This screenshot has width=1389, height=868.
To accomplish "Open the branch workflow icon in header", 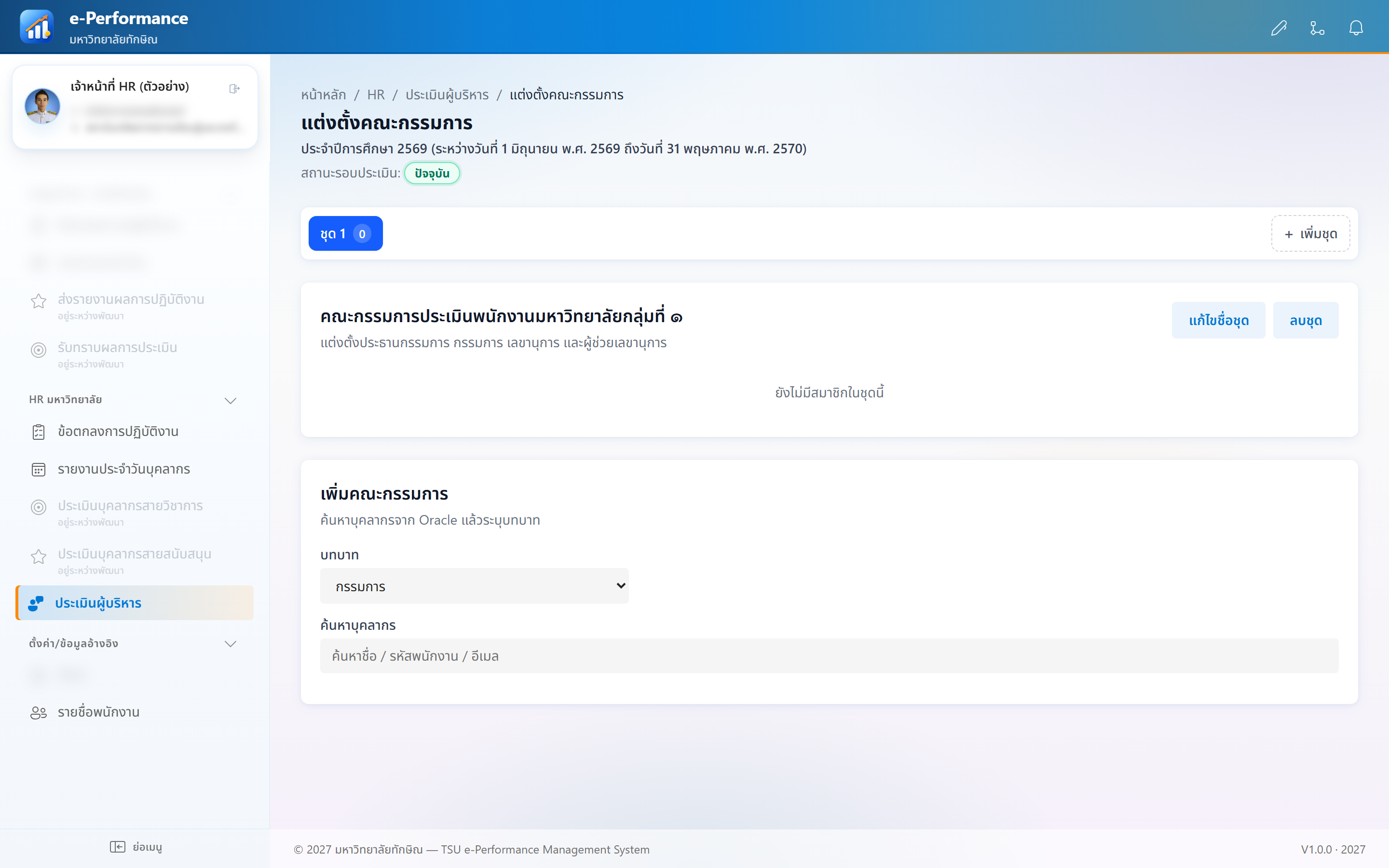I will click(x=1317, y=27).
